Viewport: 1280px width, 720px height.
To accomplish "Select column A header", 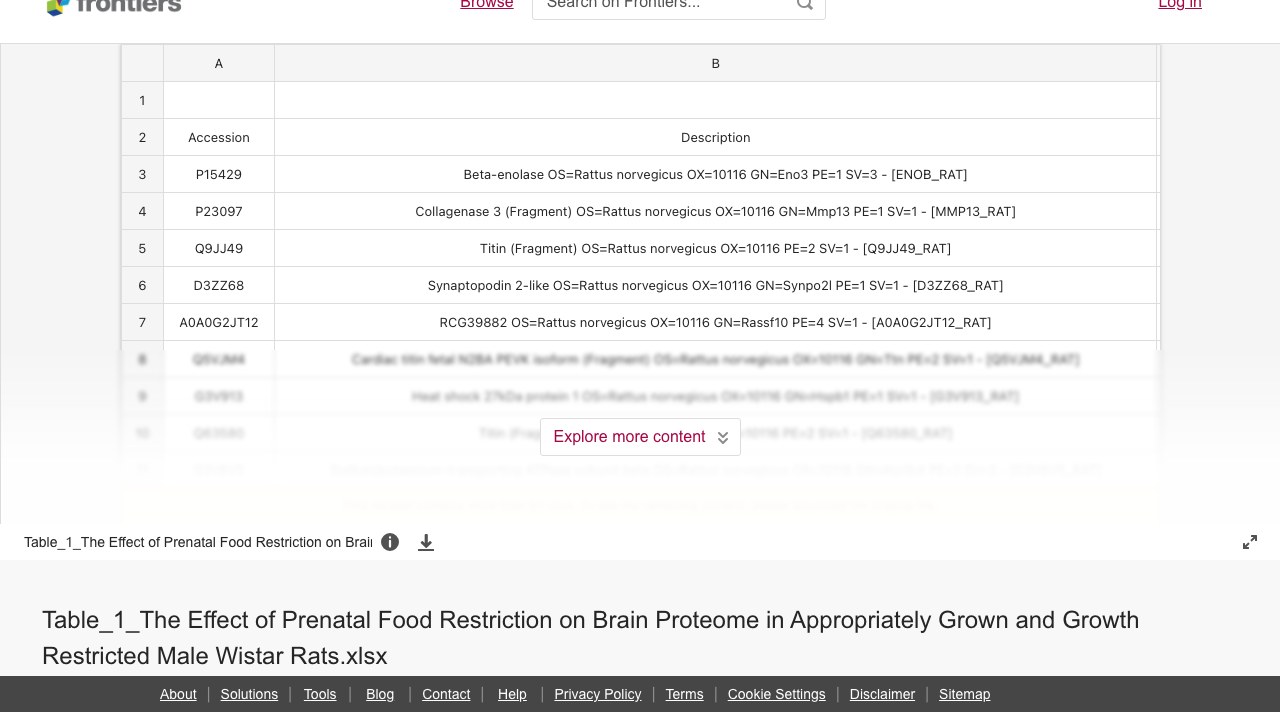I will click(x=219, y=63).
